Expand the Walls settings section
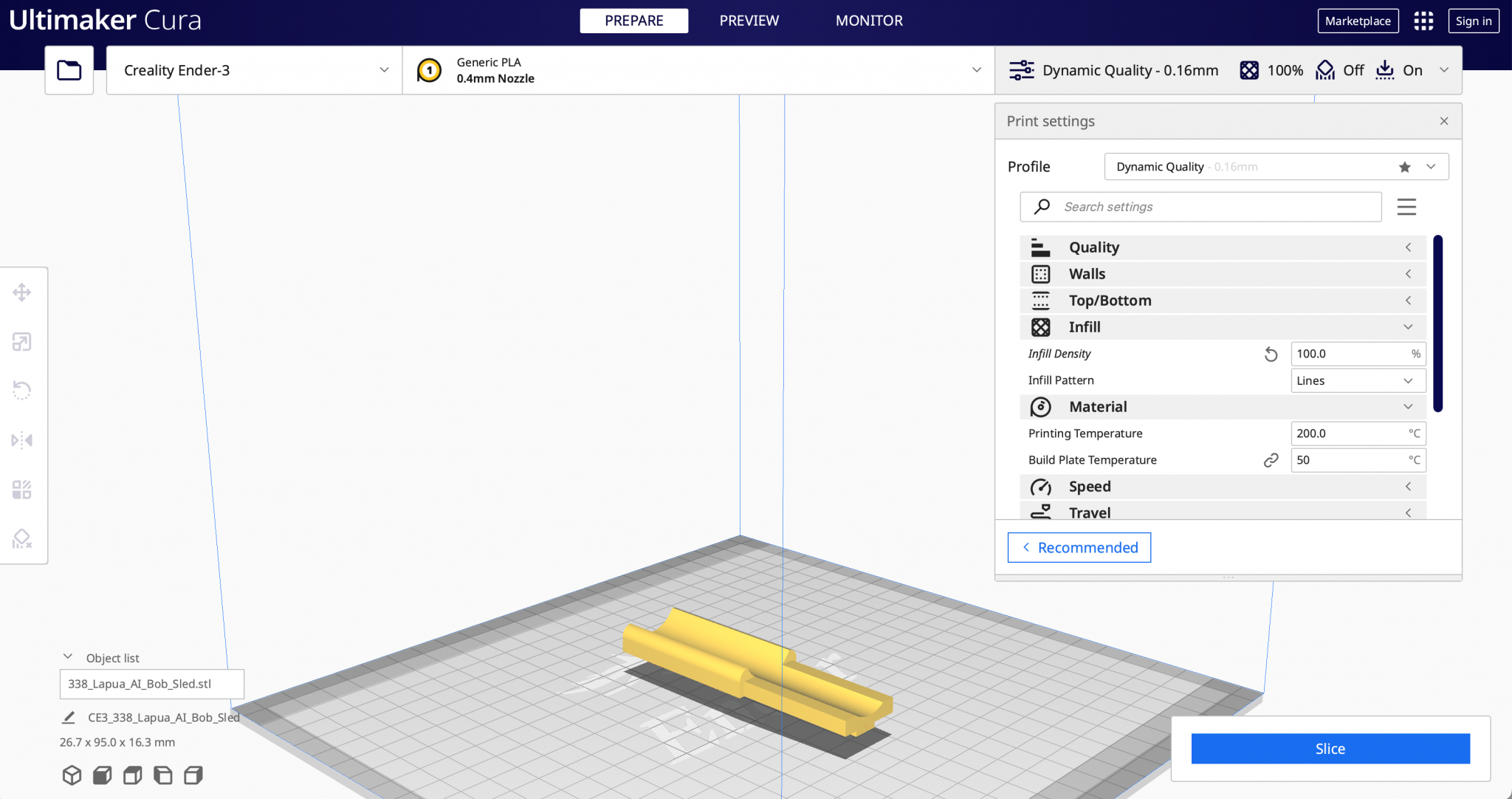 1223,274
